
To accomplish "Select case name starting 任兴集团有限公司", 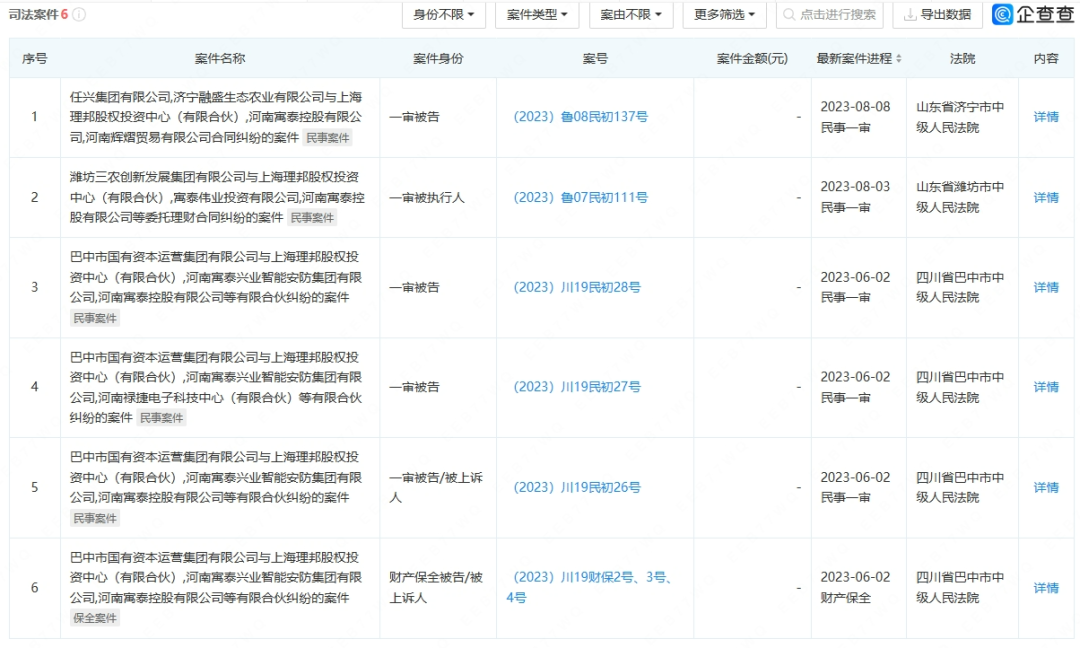I will coord(216,117).
